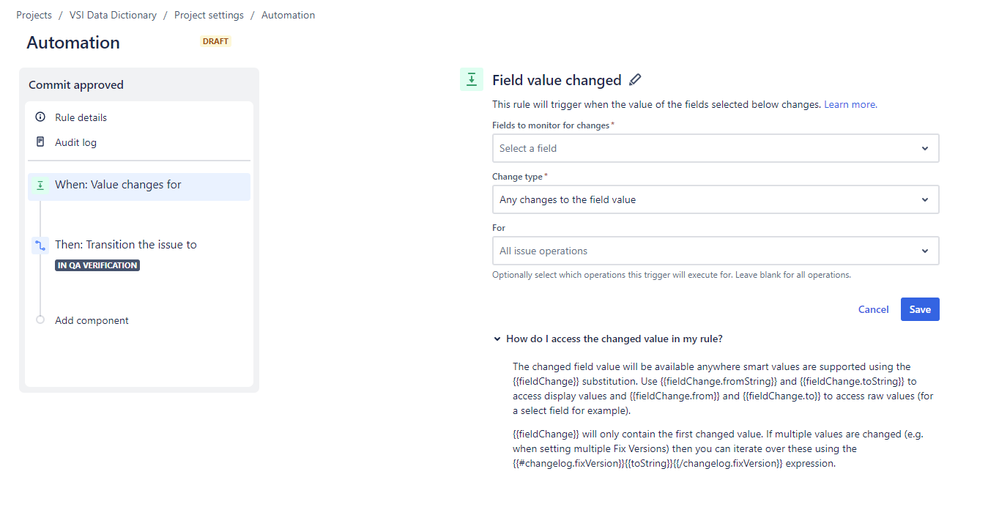Click the Audit log document icon

pos(40,142)
